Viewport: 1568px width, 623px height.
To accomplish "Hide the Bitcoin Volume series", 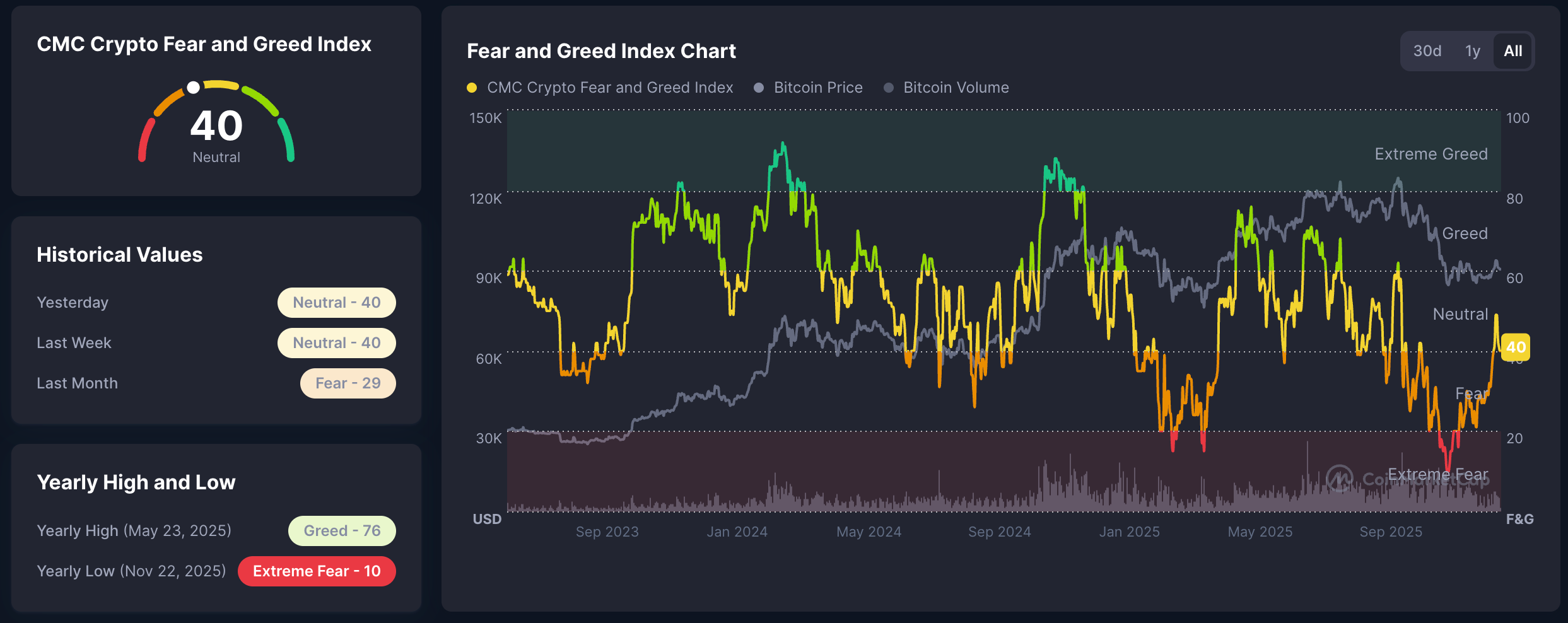I will click(x=956, y=88).
